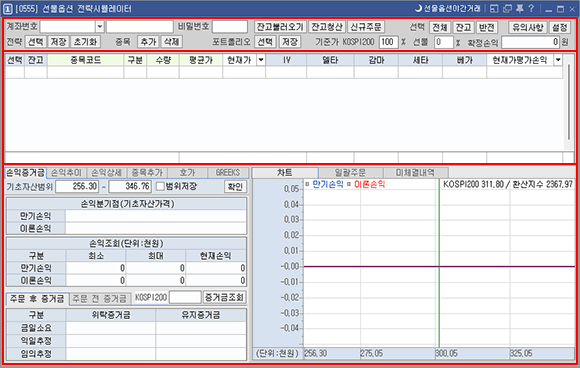Switch to the 손익상세 tab
The image size is (580, 368).
coord(107,173)
